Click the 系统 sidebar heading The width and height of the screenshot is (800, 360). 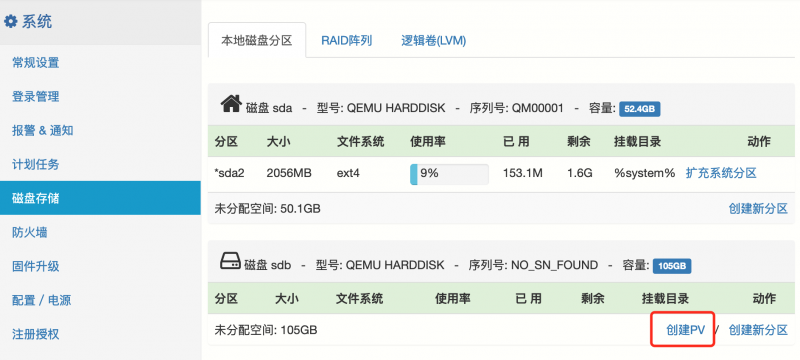click(x=37, y=22)
